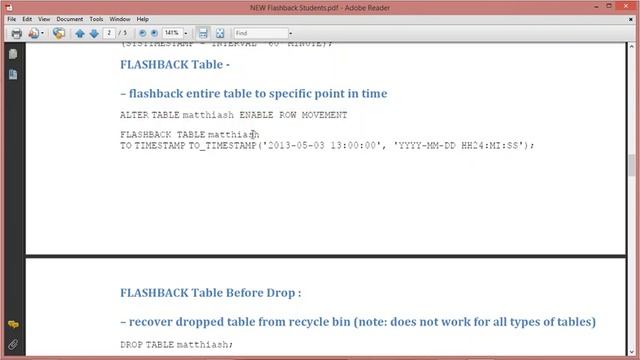Open dropdown arrow beside the Create PDF icon
This screenshot has width=640, height=360.
pos(42,33)
